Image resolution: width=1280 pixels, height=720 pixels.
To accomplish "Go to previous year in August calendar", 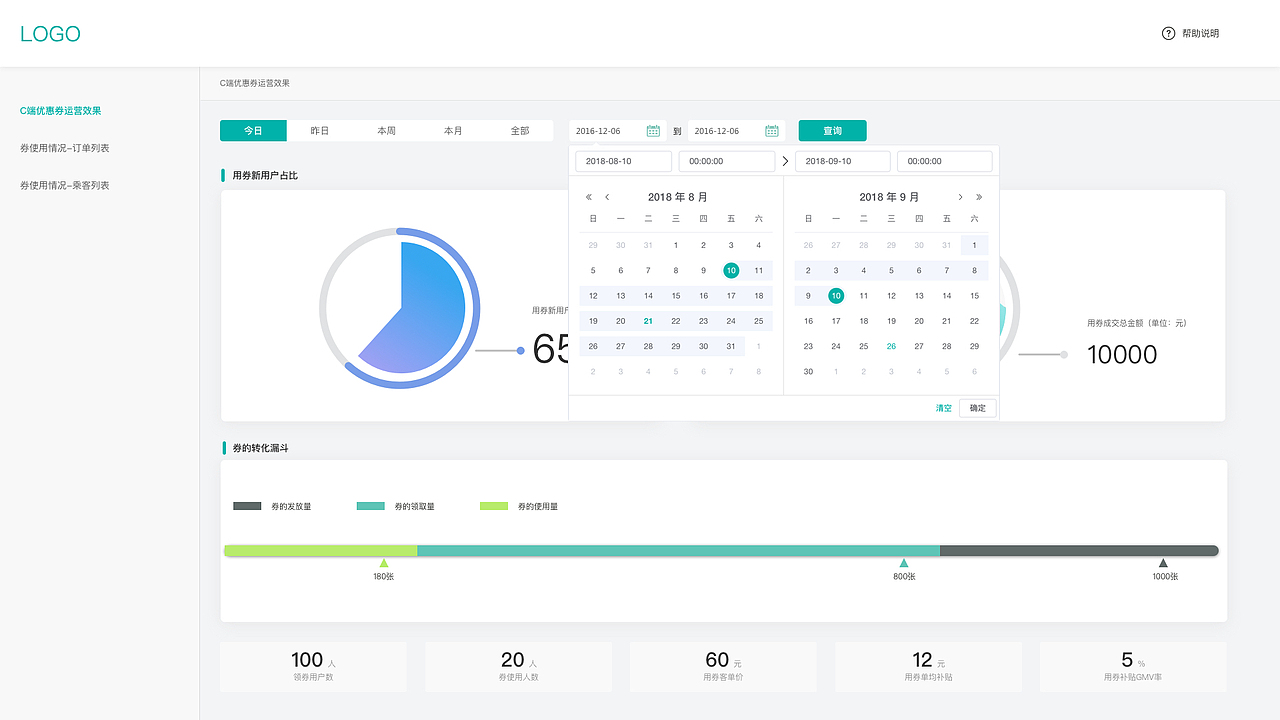I will (x=589, y=197).
